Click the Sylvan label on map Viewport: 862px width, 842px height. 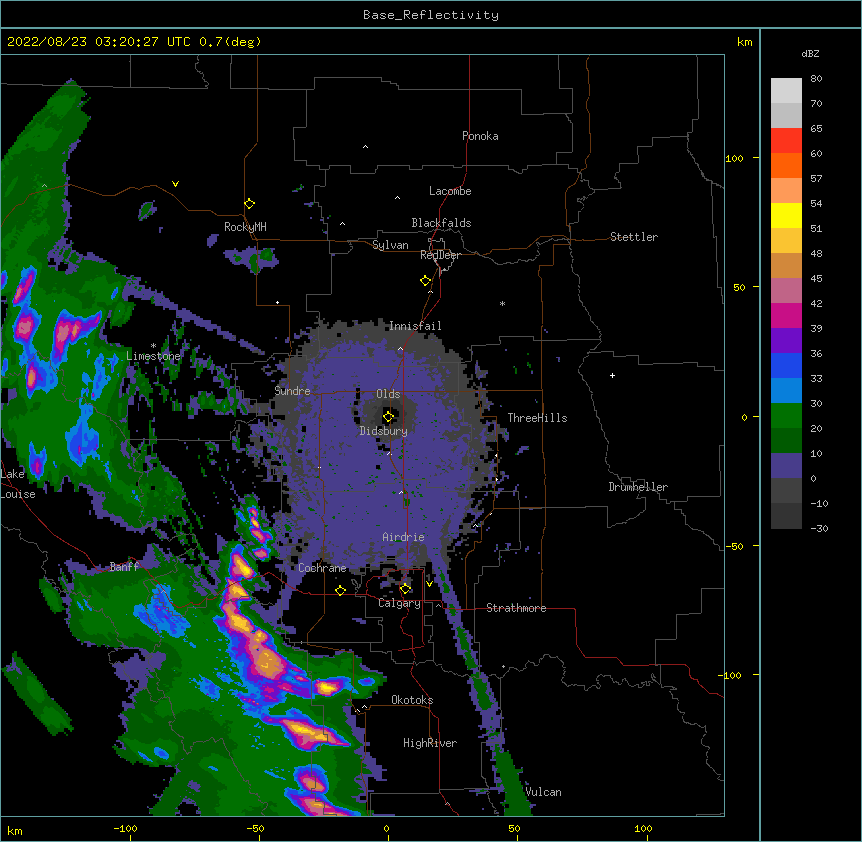(x=390, y=245)
